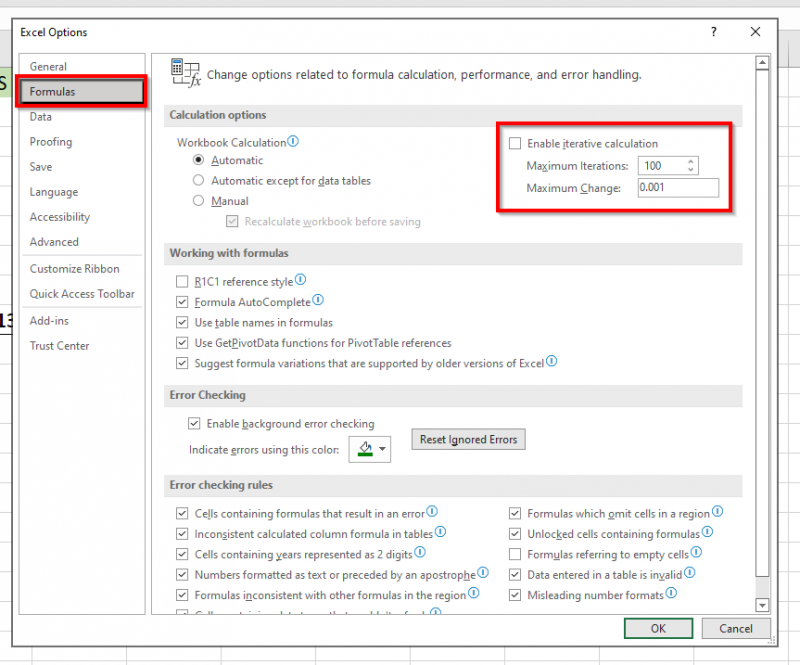
Task: Open the Help question mark icon
Action: tap(713, 32)
